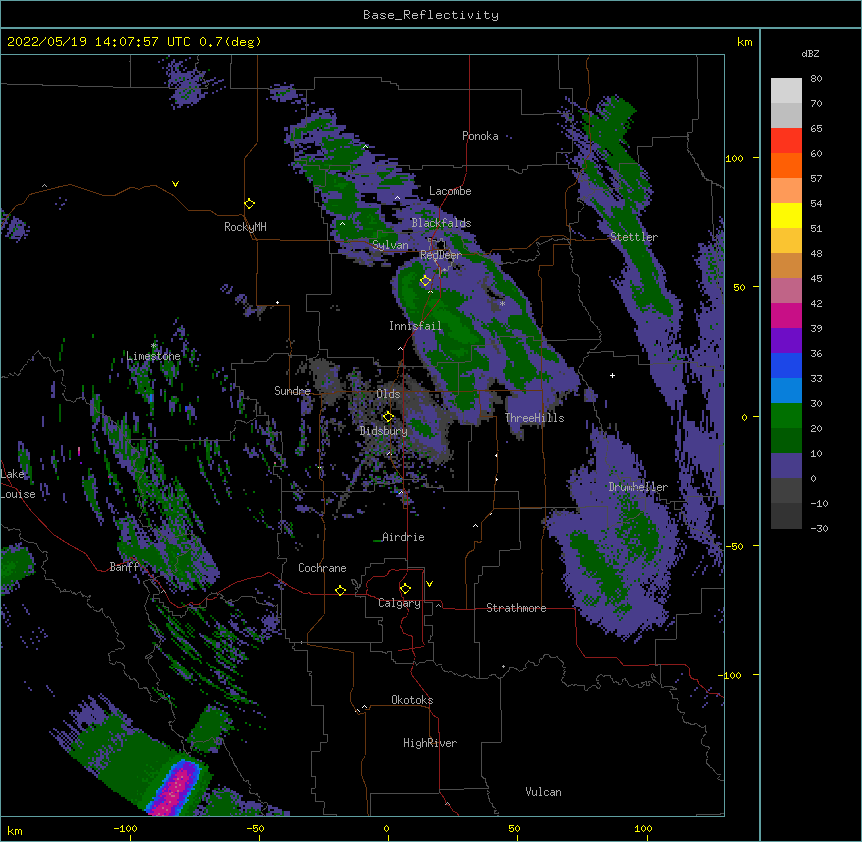
Task: Click the magenta high-reflectivity storm core
Action: pyautogui.click(x=175, y=790)
